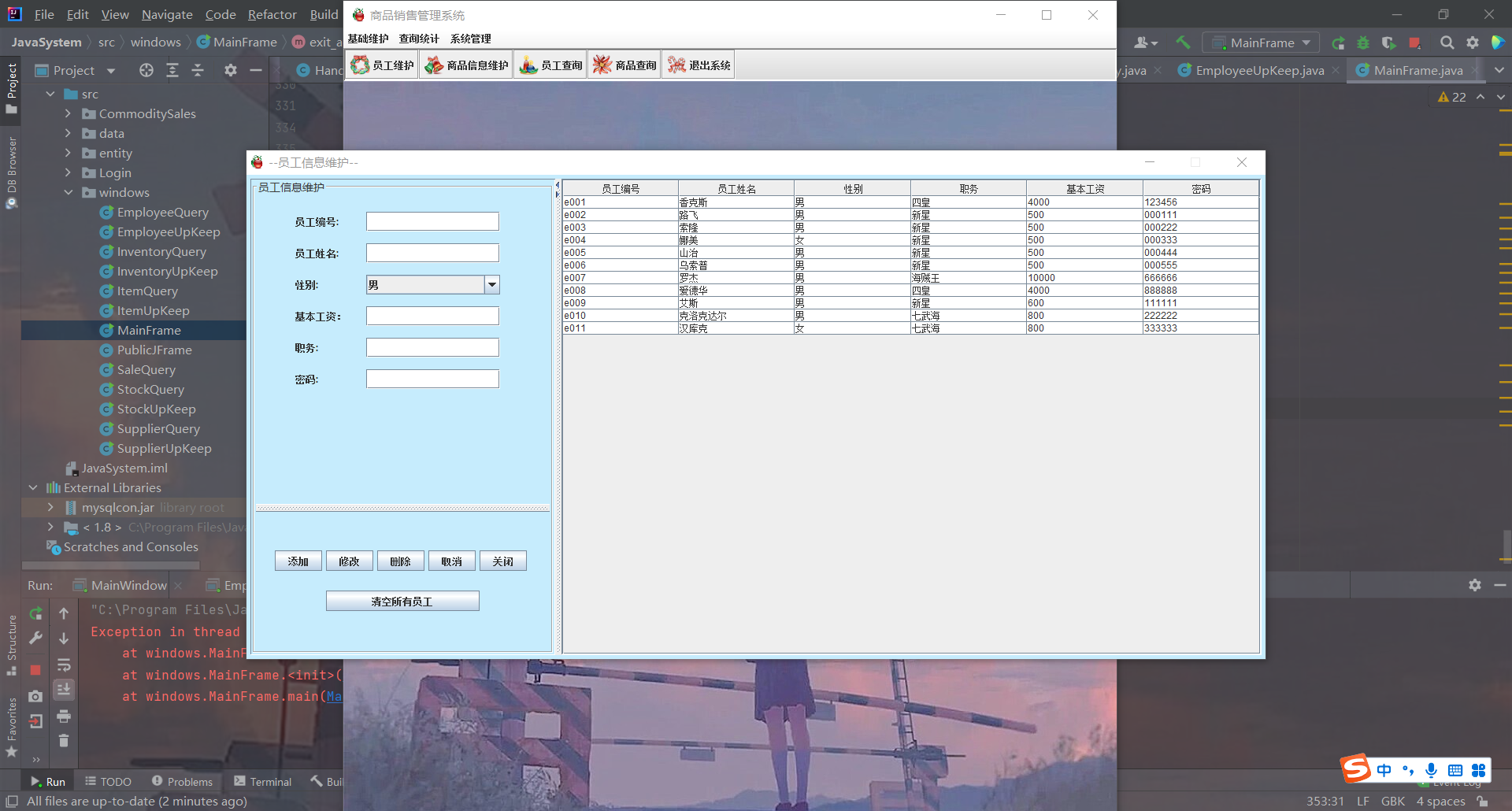Open the 商品信息维护 toolbar button

[466, 65]
